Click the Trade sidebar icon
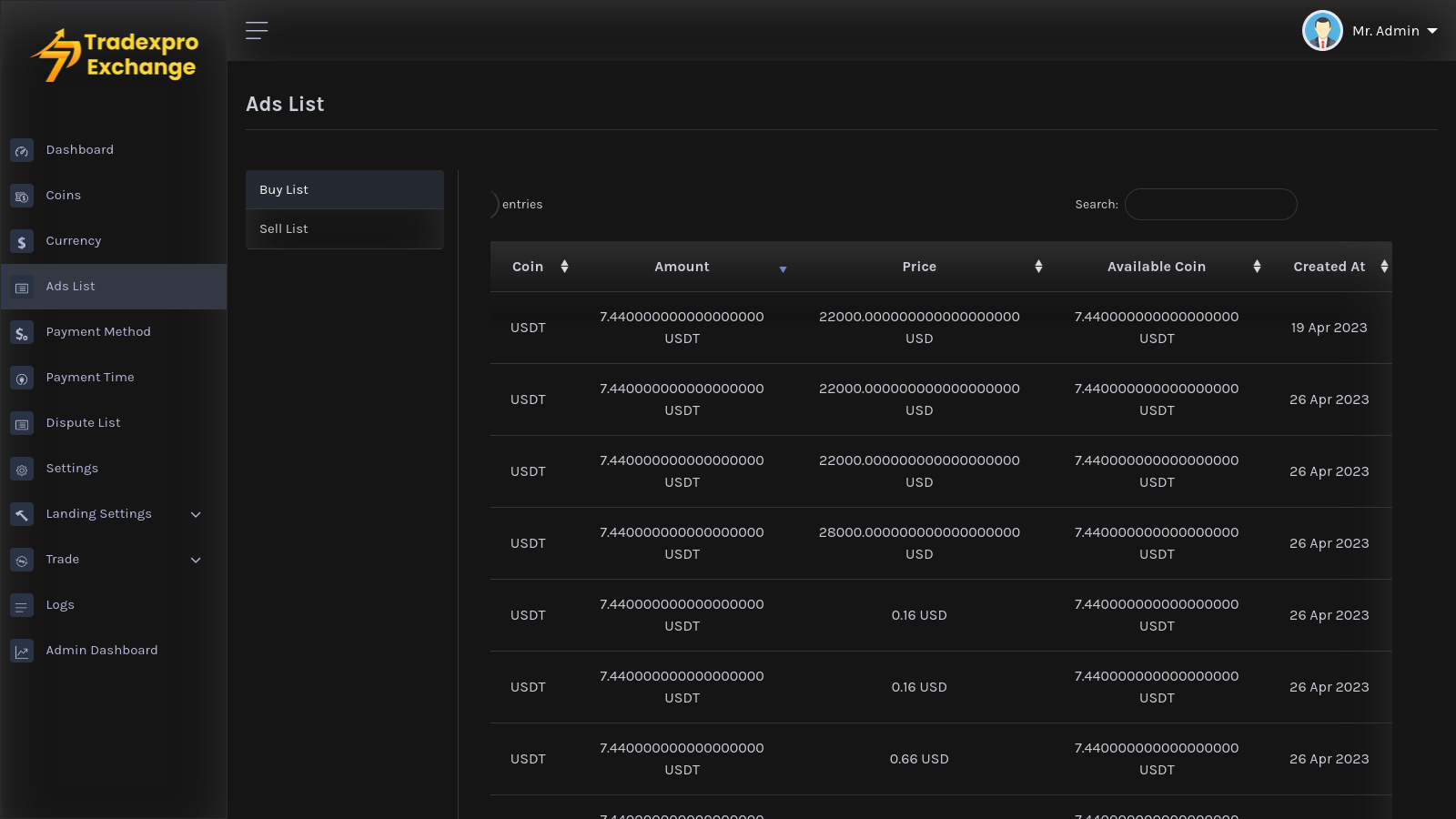The height and width of the screenshot is (819, 1456). (22, 560)
